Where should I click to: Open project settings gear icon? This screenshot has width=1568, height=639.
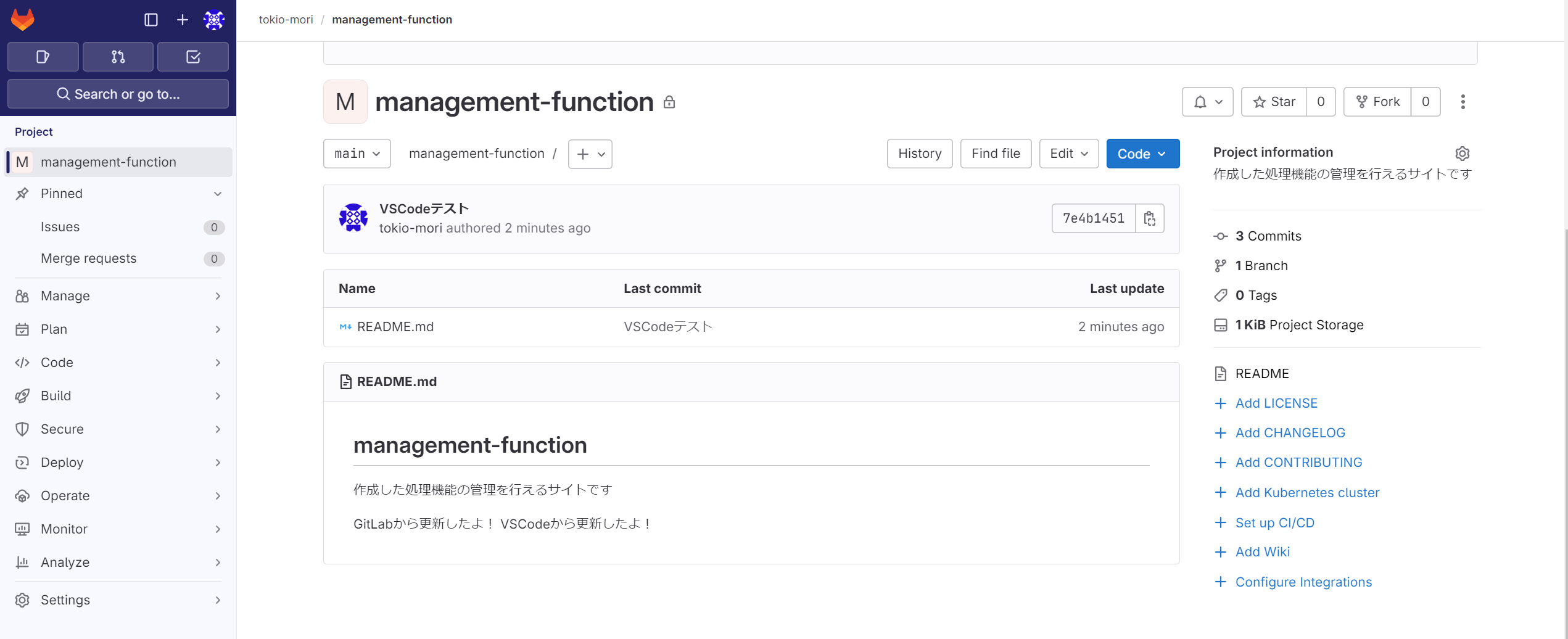1463,153
